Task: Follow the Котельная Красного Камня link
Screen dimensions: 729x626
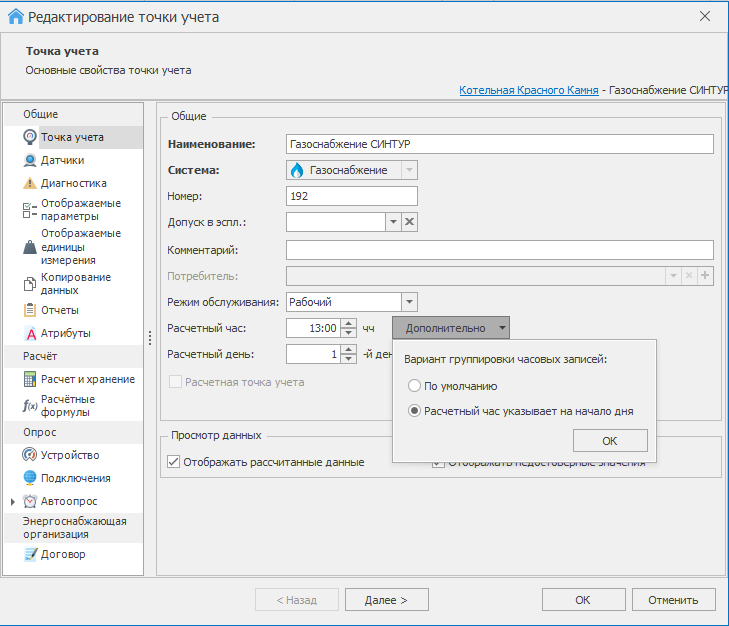Action: tap(528, 90)
